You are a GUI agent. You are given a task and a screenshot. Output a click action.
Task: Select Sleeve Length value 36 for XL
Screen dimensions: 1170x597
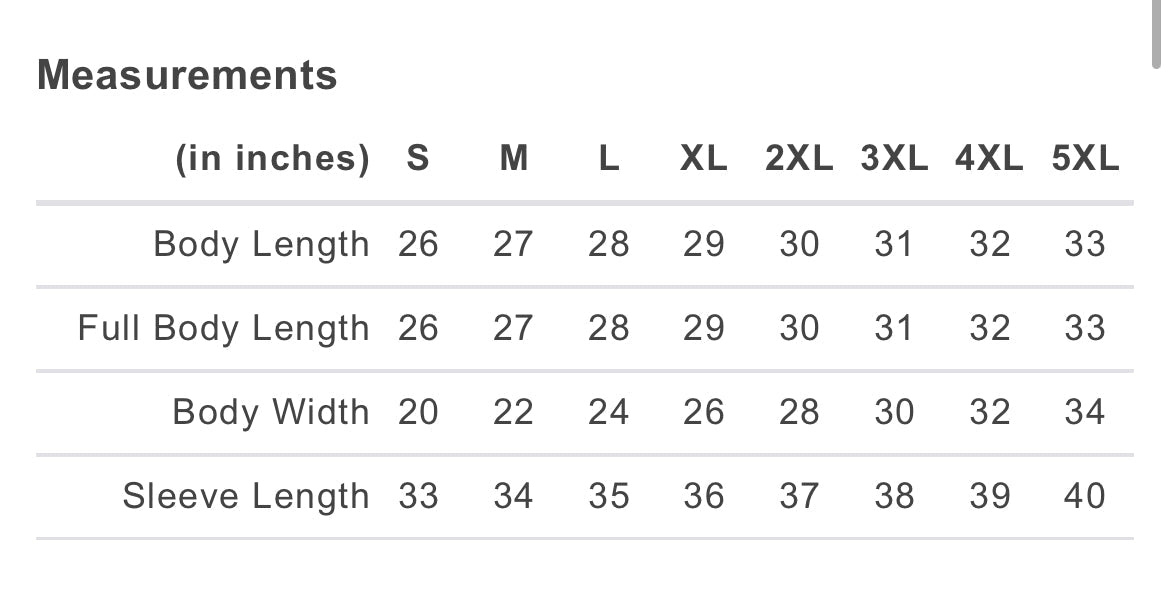click(x=703, y=496)
